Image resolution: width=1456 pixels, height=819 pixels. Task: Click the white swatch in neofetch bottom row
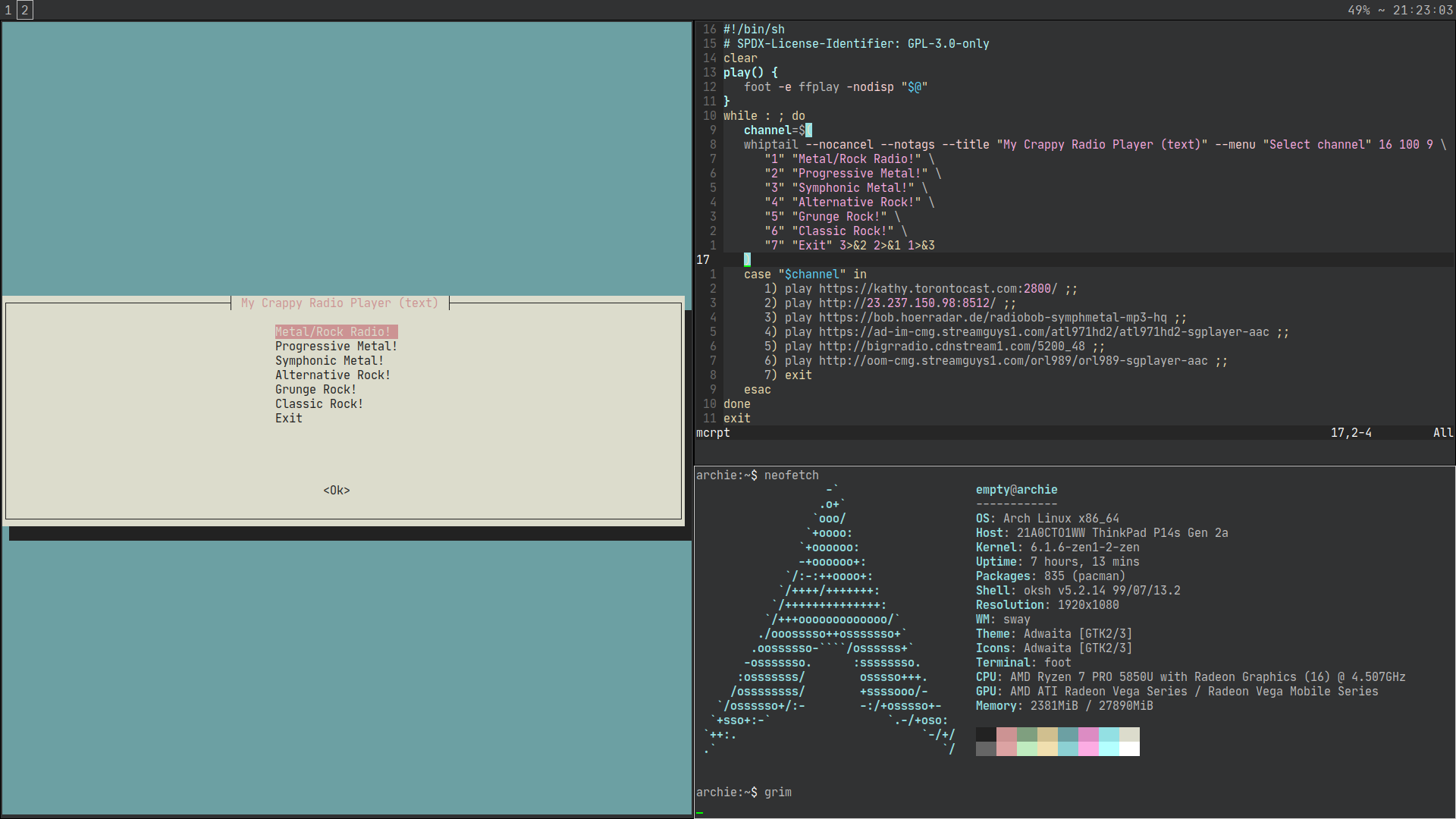tap(1129, 748)
